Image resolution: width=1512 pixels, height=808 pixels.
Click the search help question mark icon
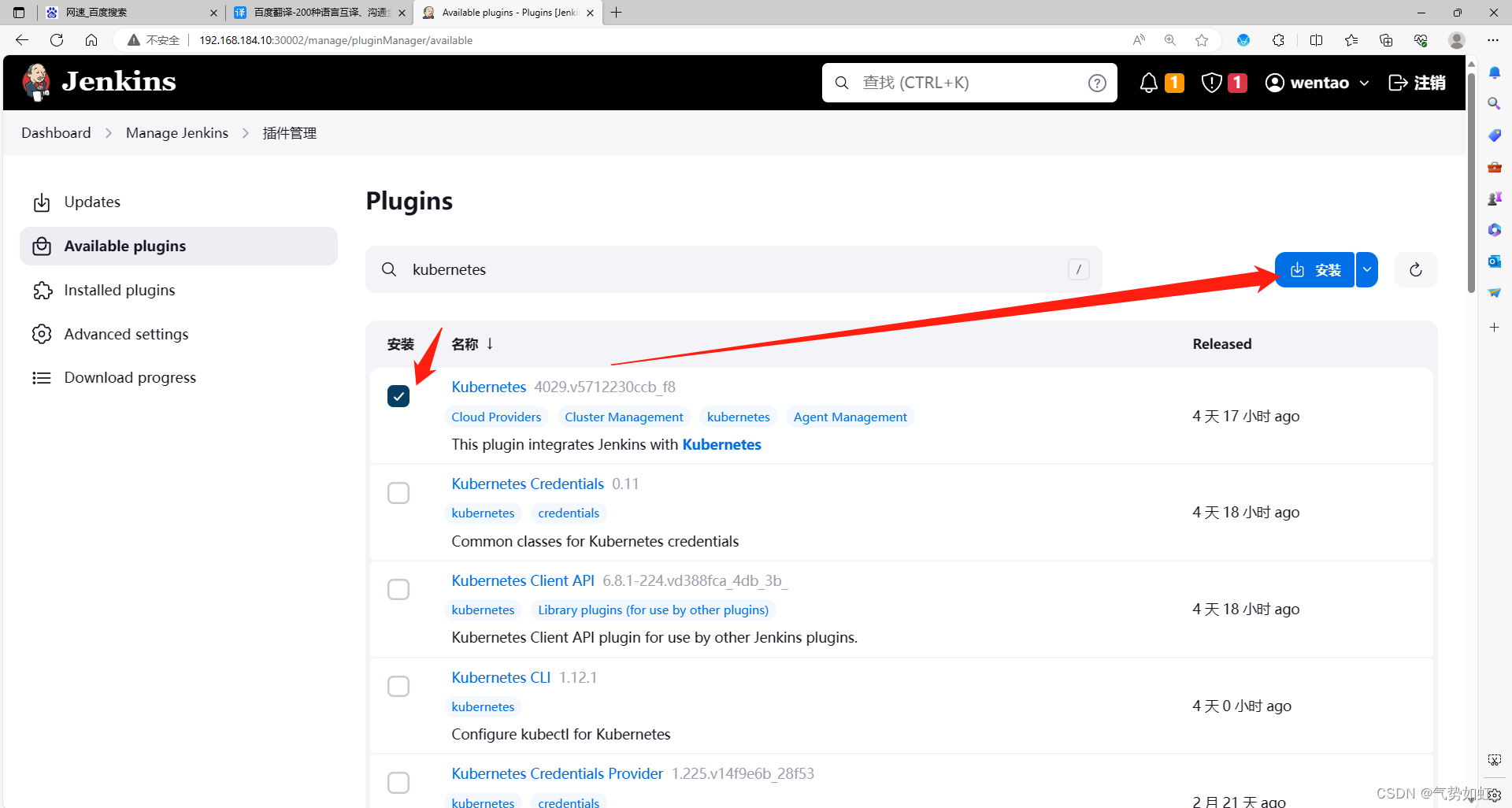[1097, 83]
